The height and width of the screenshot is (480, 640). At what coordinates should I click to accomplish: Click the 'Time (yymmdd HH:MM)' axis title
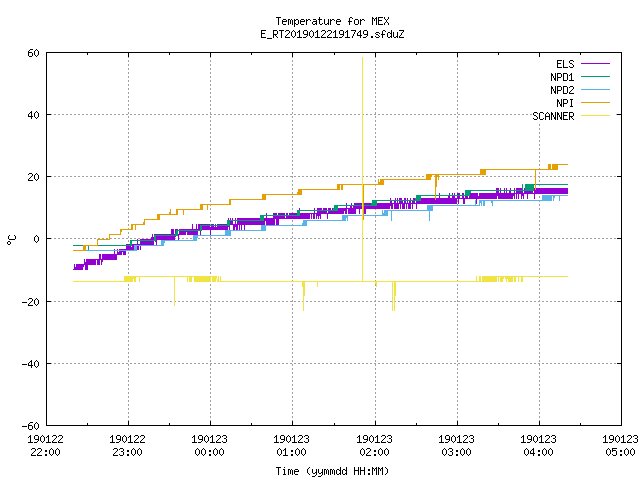pyautogui.click(x=332, y=471)
